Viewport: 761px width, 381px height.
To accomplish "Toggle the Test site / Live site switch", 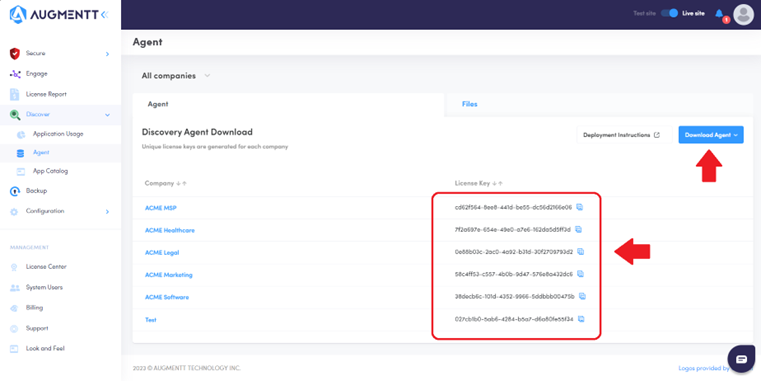I will click(669, 14).
